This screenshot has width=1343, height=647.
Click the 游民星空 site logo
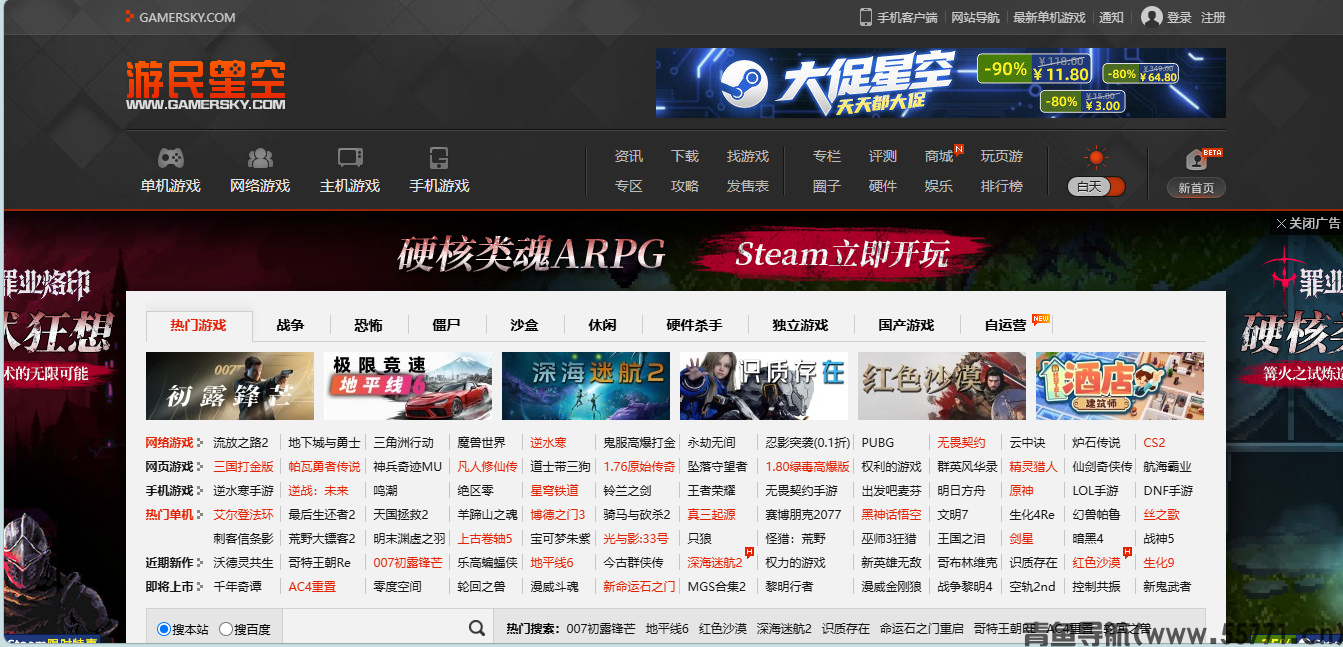[206, 85]
